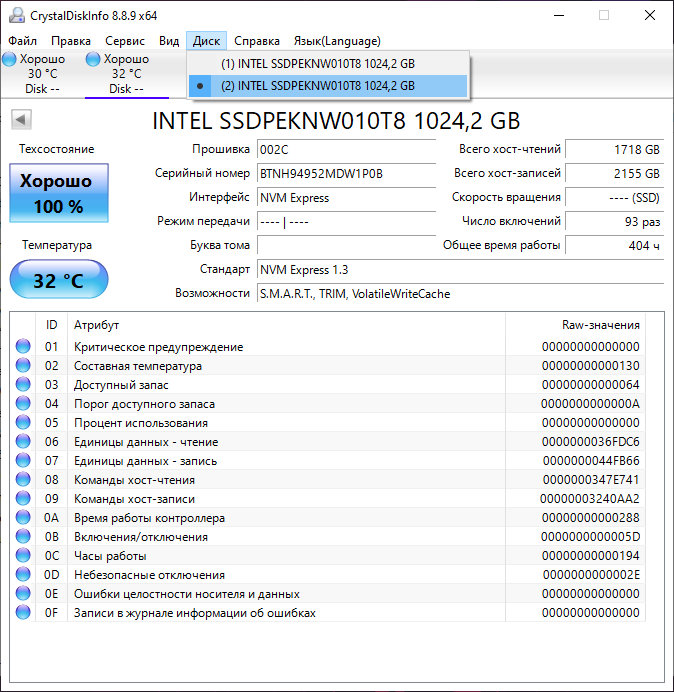Click total working time value 404 ч

614,245
